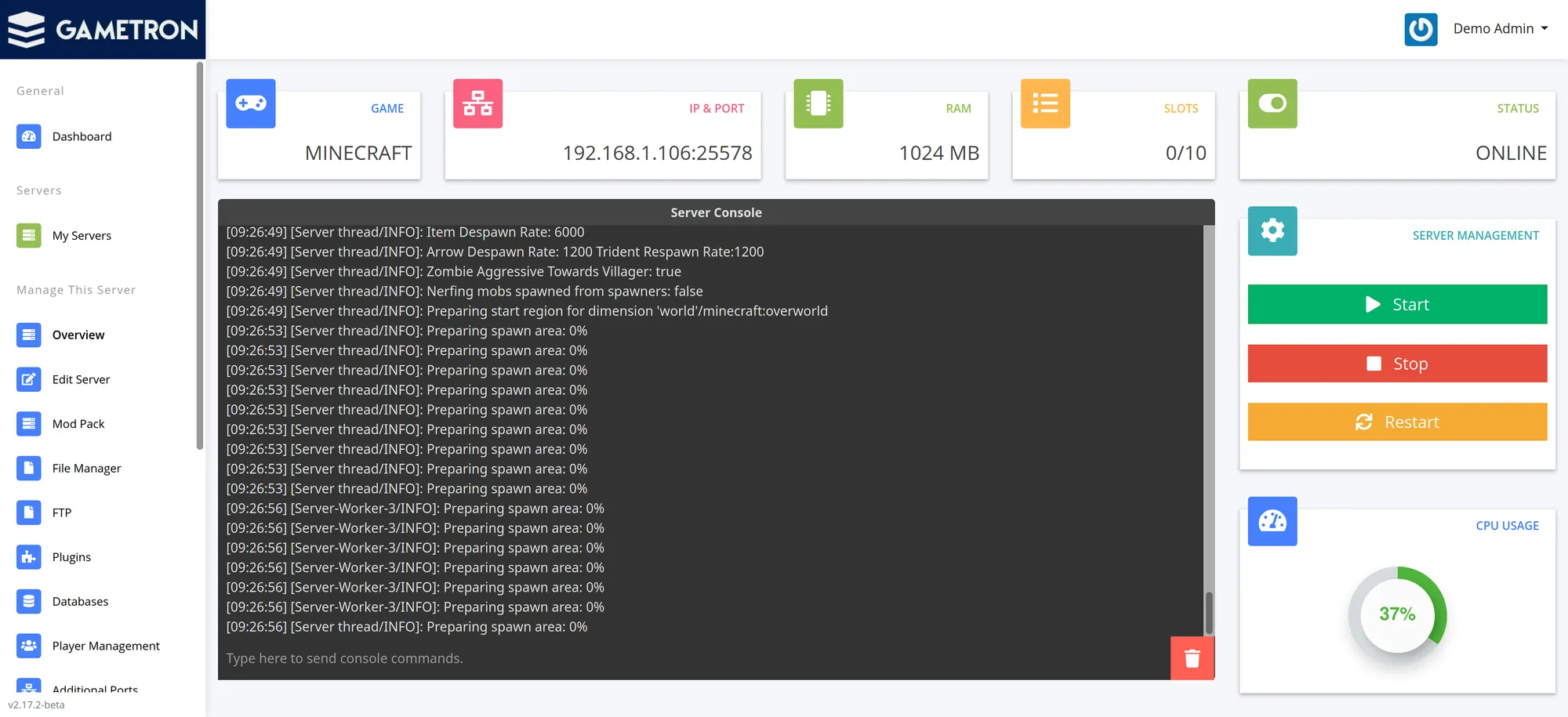Click the green Status toggle icon
Image resolution: width=1568 pixels, height=717 pixels.
(1272, 103)
